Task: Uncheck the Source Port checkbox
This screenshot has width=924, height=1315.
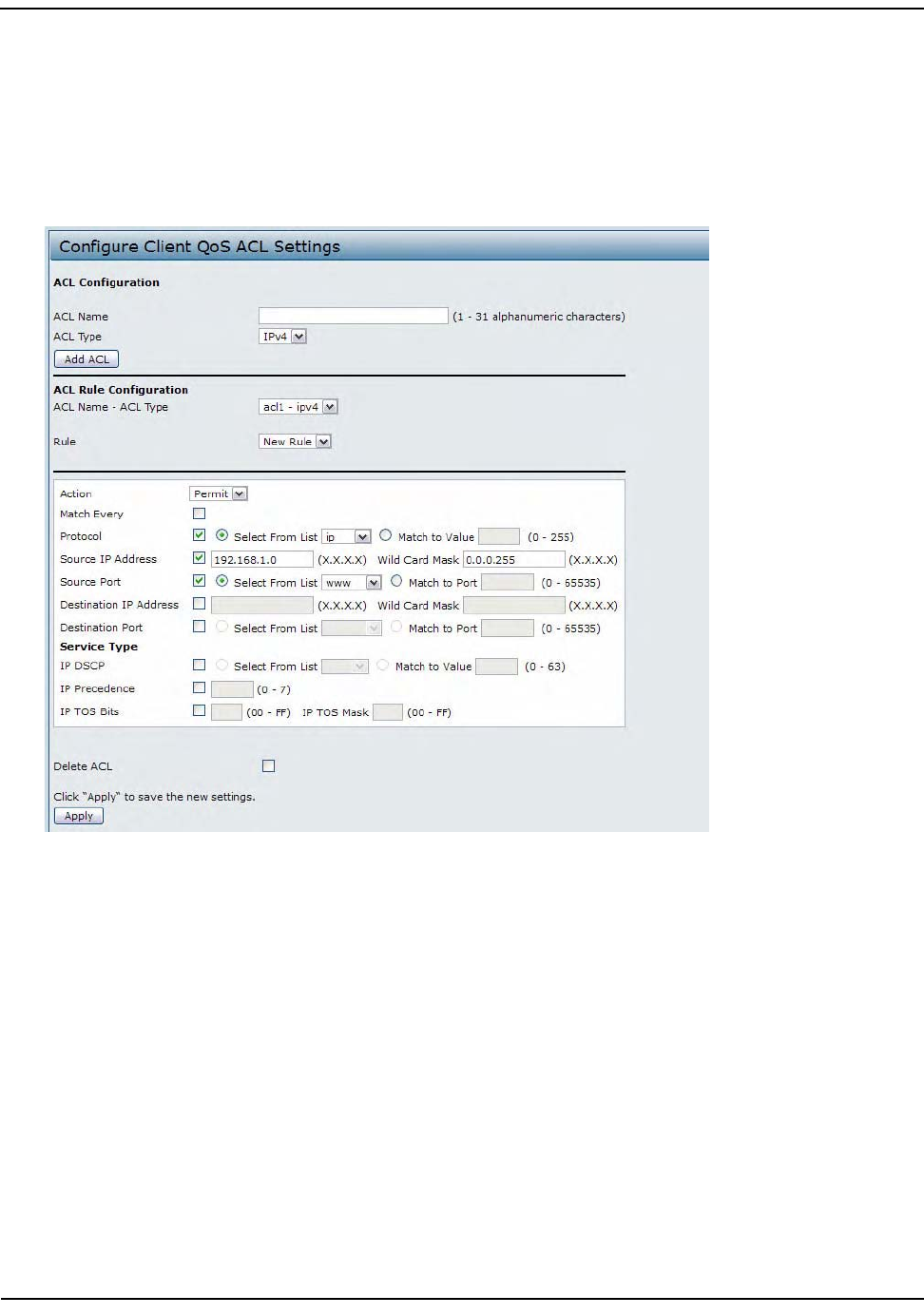Action: (x=200, y=580)
